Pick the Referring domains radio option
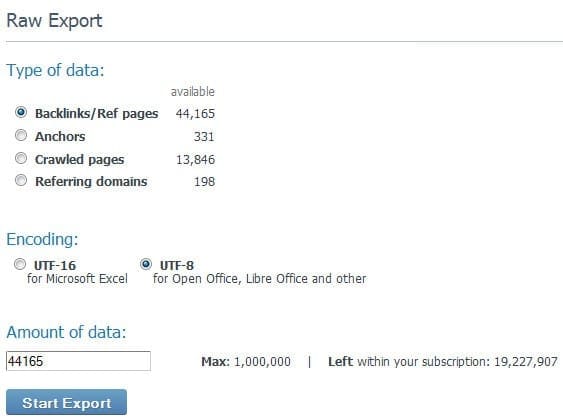This screenshot has height=419, width=563. tap(21, 180)
